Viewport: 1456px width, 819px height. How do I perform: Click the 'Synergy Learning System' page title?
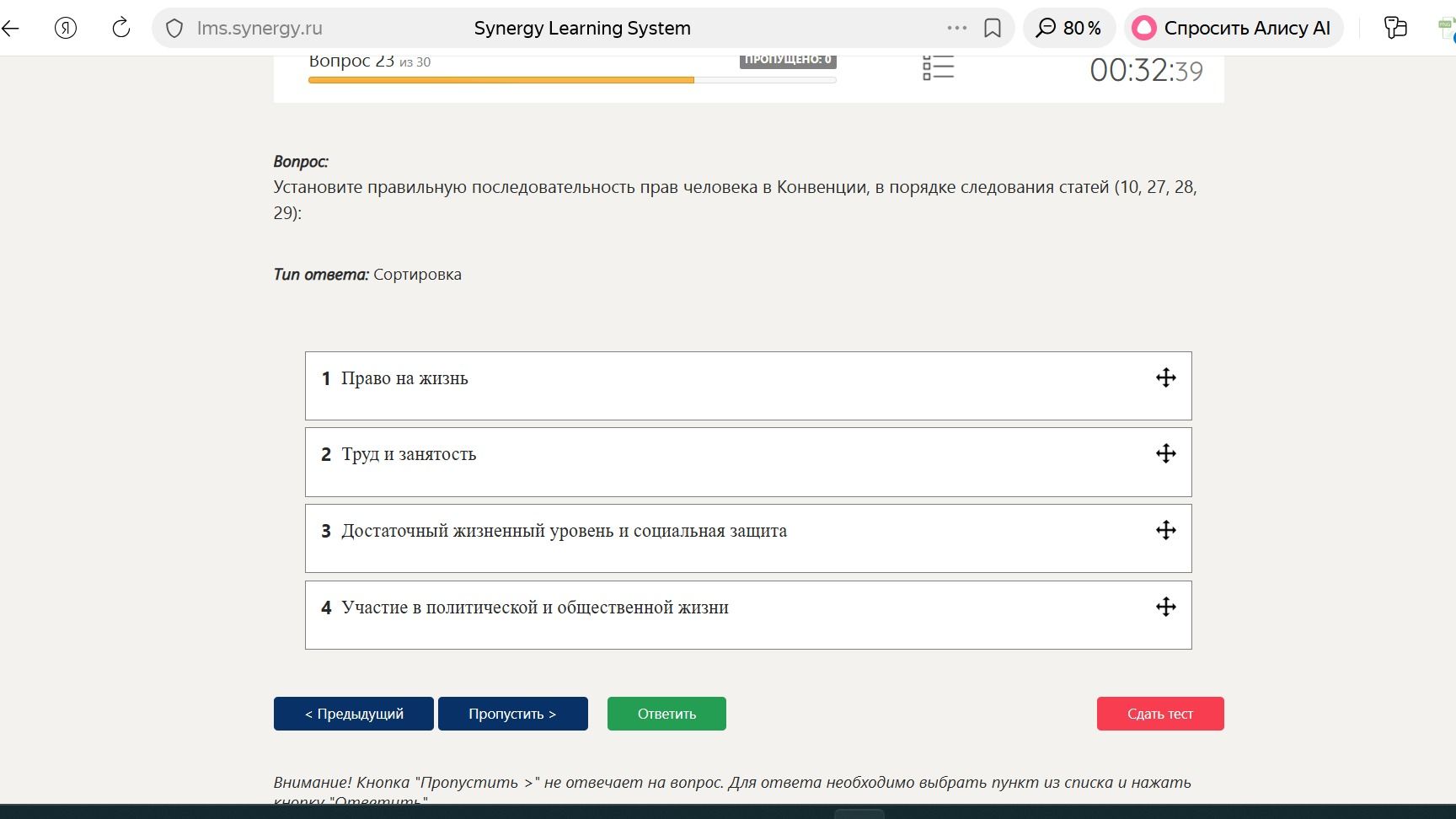(582, 28)
